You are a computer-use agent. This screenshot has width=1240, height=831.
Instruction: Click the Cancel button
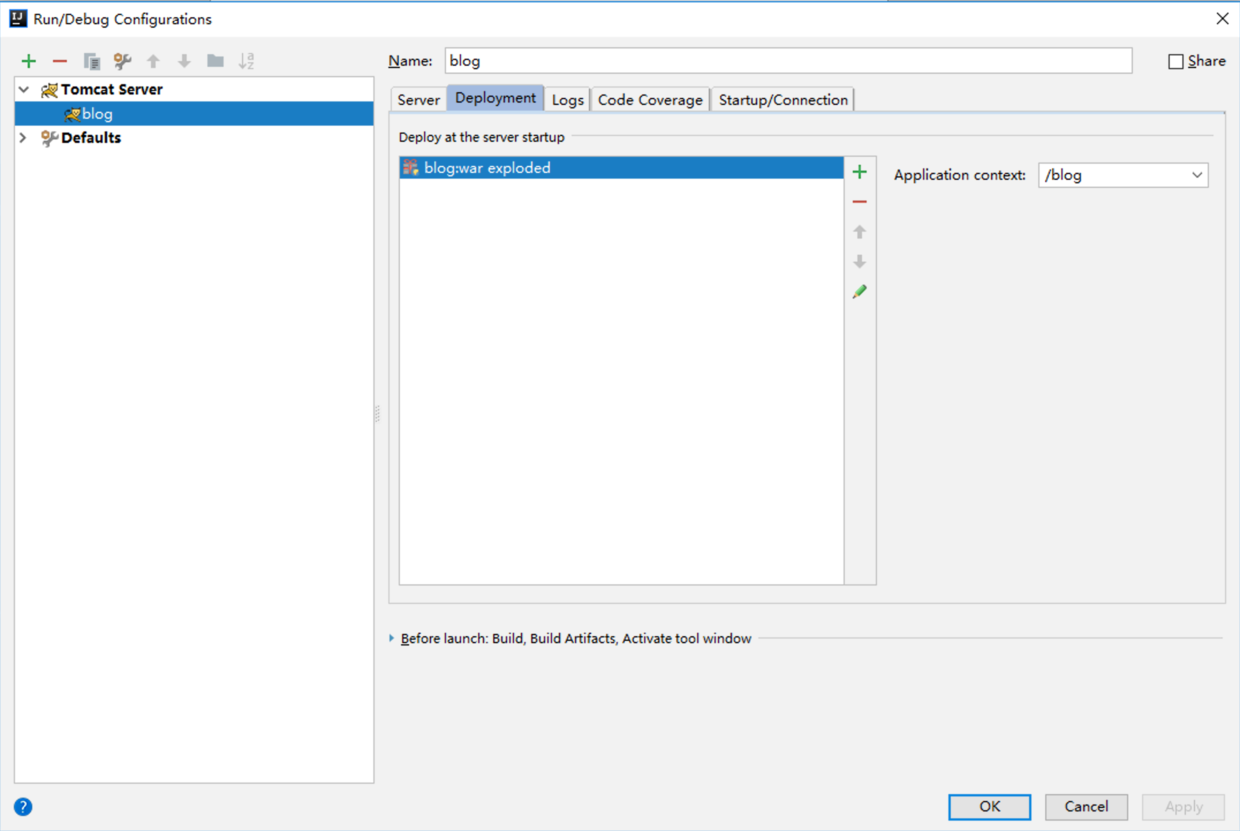(x=1086, y=807)
